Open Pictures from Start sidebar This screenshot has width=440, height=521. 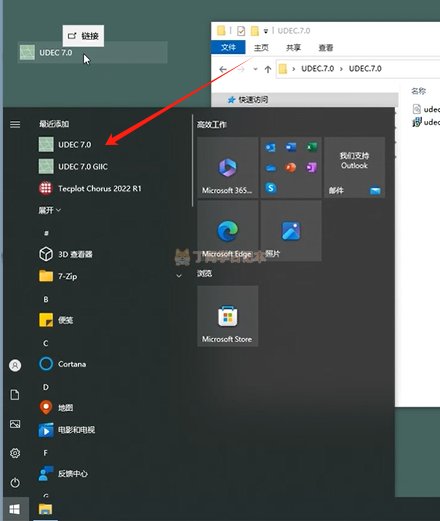(x=15, y=424)
